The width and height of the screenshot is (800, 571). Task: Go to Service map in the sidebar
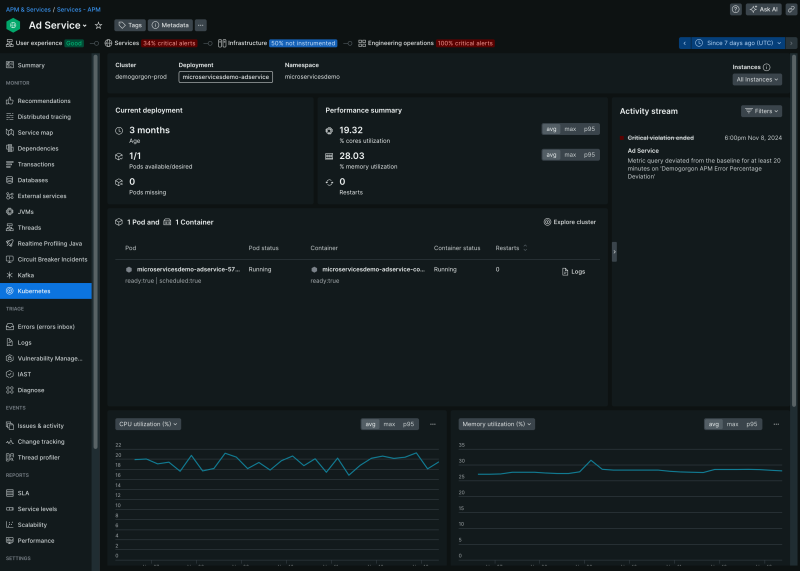click(36, 133)
